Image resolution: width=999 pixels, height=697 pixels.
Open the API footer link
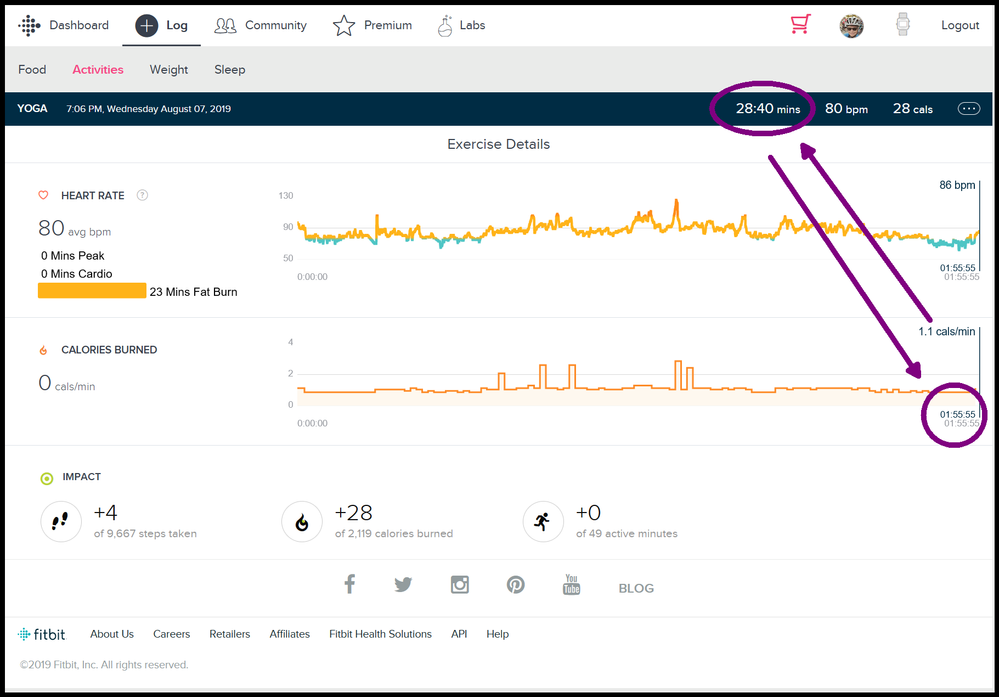click(459, 634)
